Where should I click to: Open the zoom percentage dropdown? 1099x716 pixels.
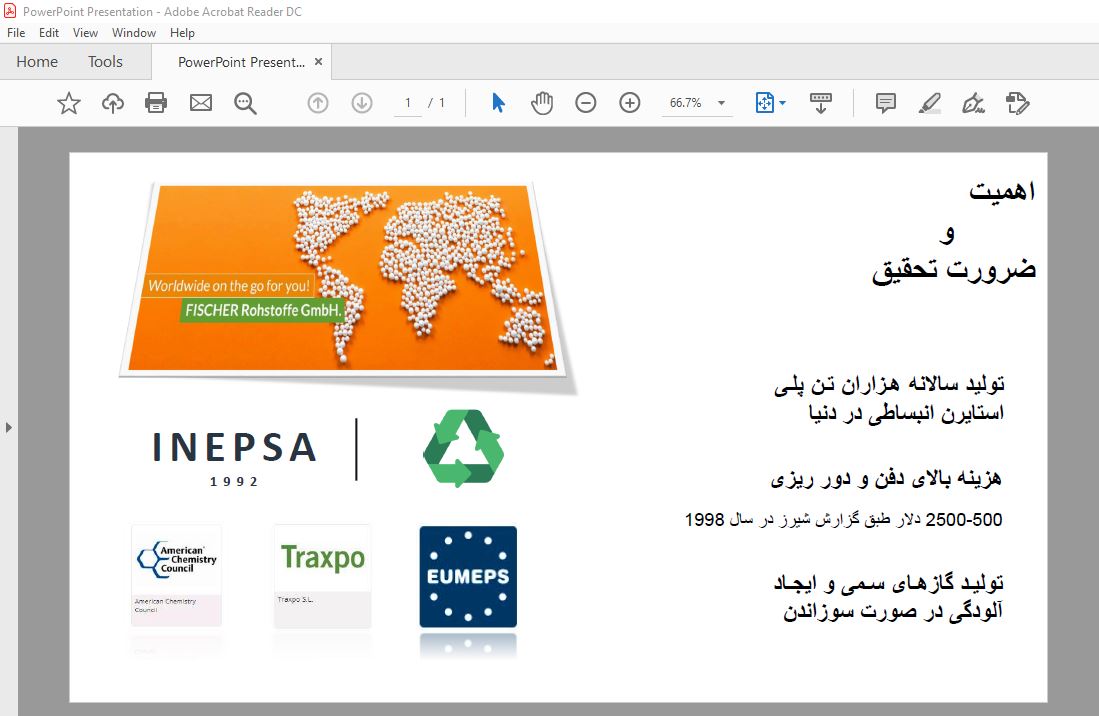(722, 102)
